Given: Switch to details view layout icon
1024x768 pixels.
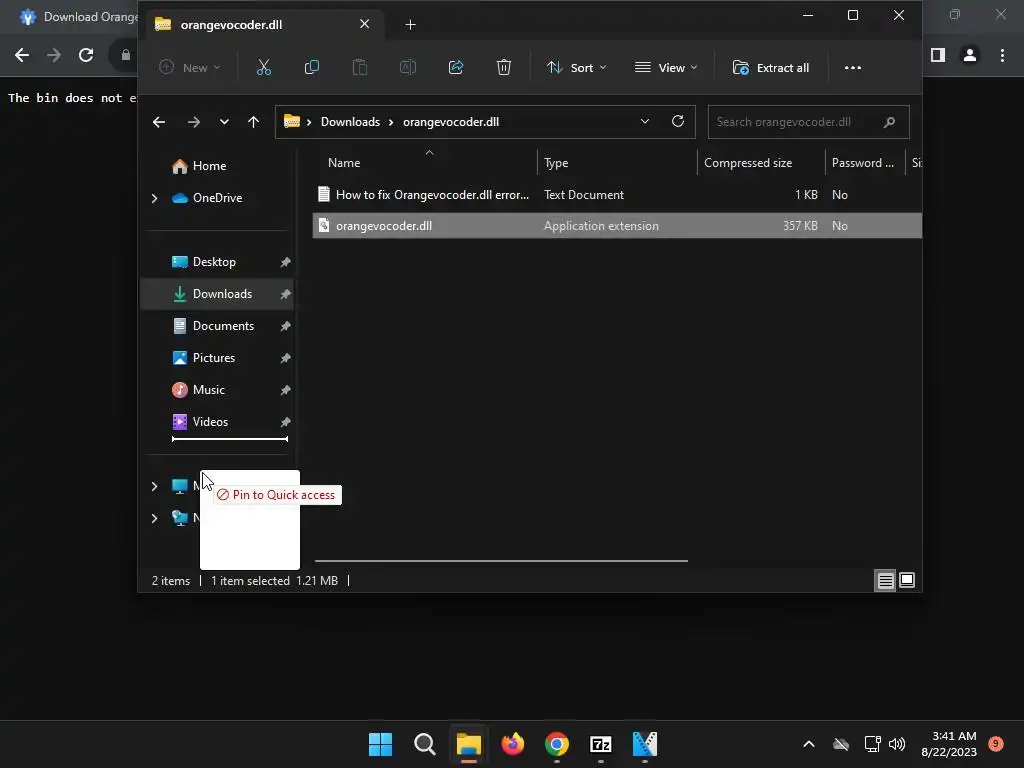Looking at the screenshot, I should pos(886,580).
